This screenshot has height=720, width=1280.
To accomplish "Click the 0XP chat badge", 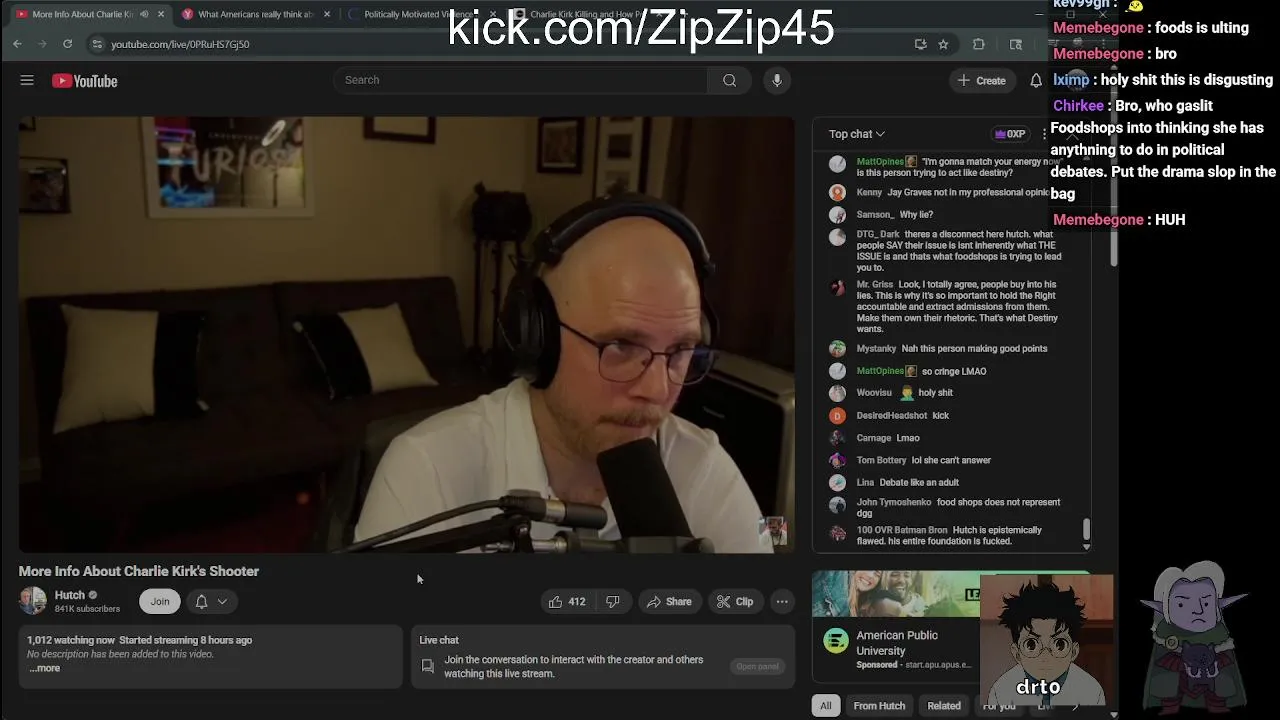I will click(x=1010, y=134).
